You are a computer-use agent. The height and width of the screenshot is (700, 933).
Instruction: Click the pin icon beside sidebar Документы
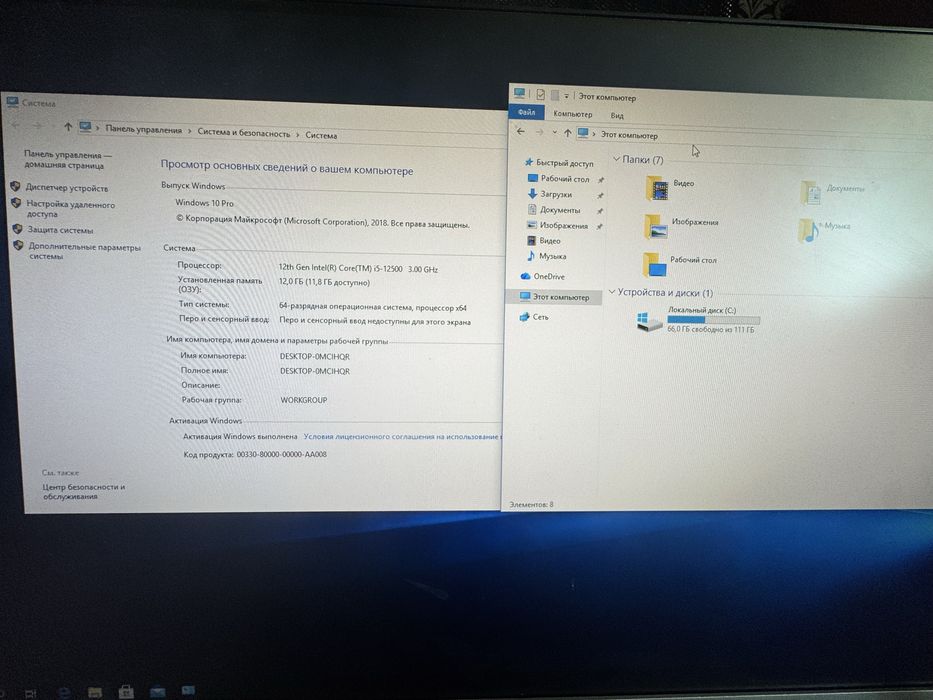[599, 211]
